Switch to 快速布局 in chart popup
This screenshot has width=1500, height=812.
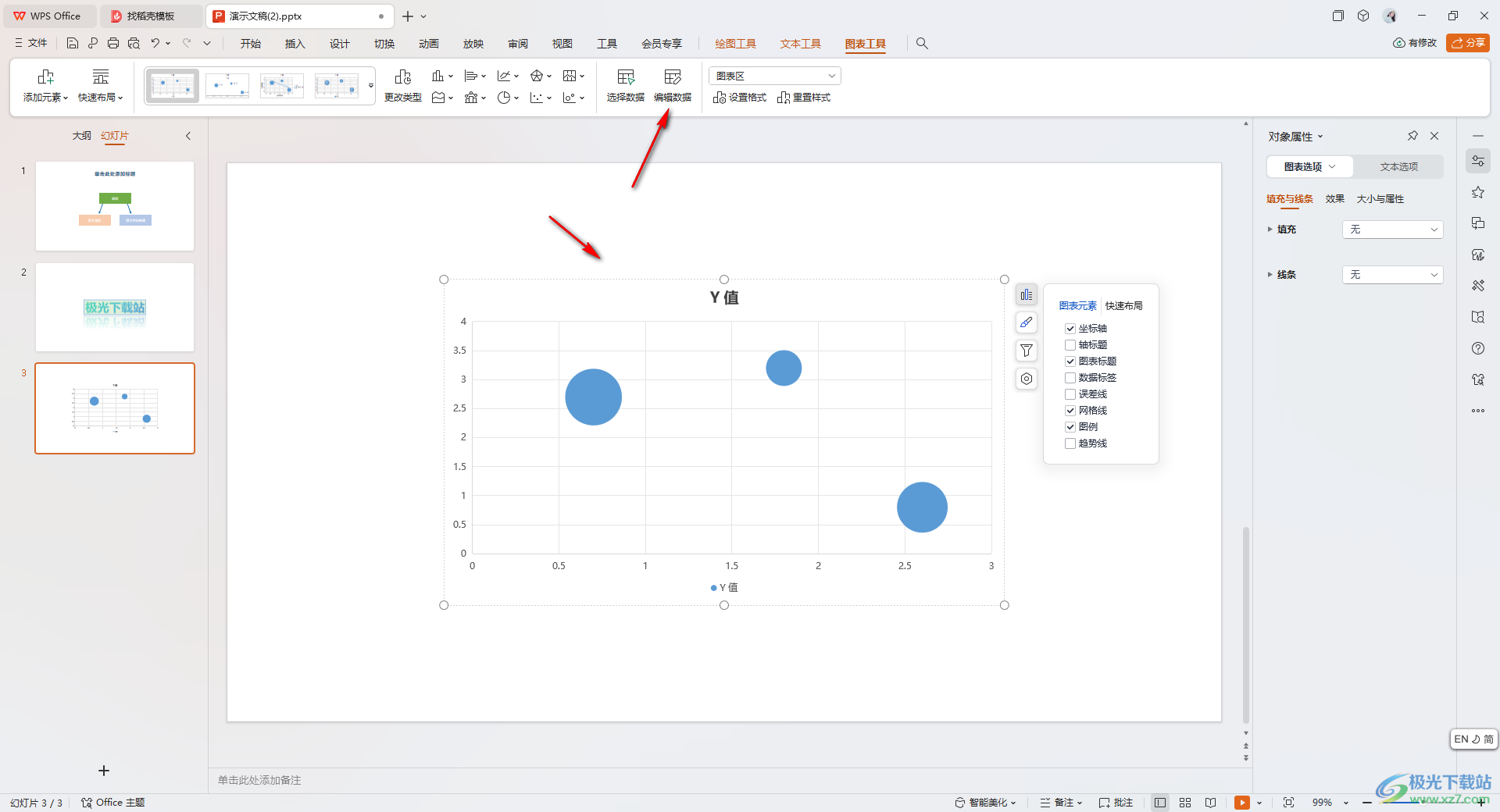click(x=1124, y=306)
